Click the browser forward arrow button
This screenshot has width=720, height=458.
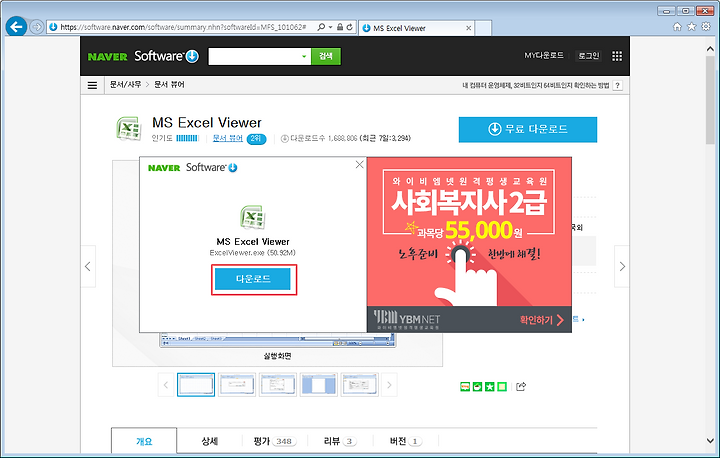tap(37, 27)
